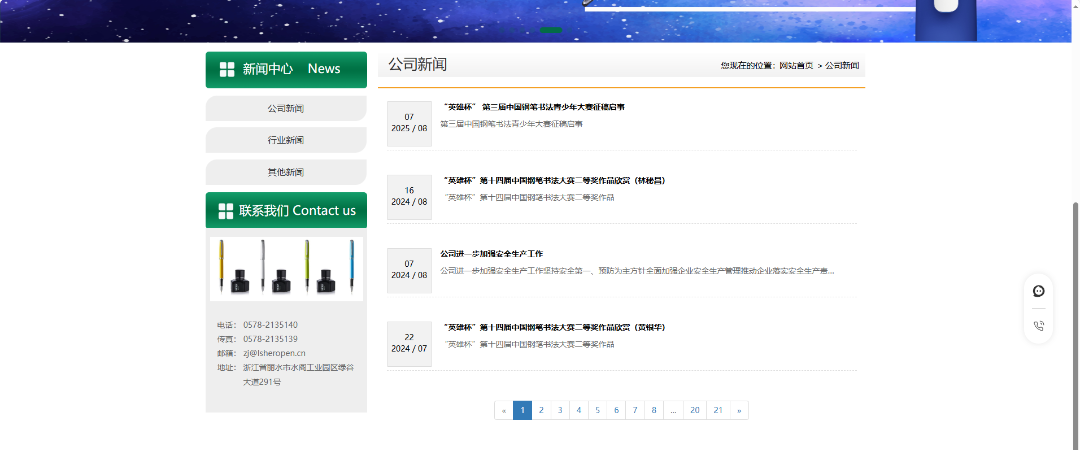
Task: Go to the next page using » arrow
Action: pyautogui.click(x=738, y=410)
